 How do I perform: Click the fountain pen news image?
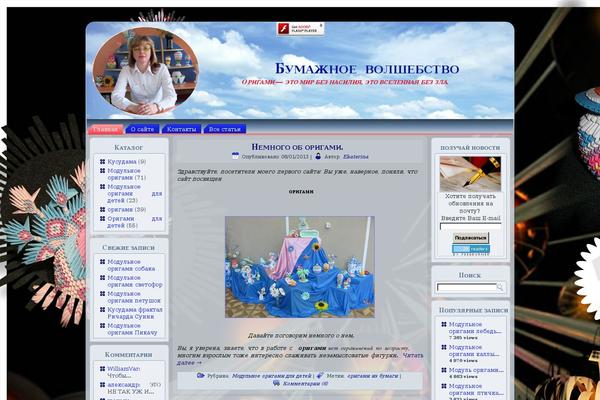(470, 174)
